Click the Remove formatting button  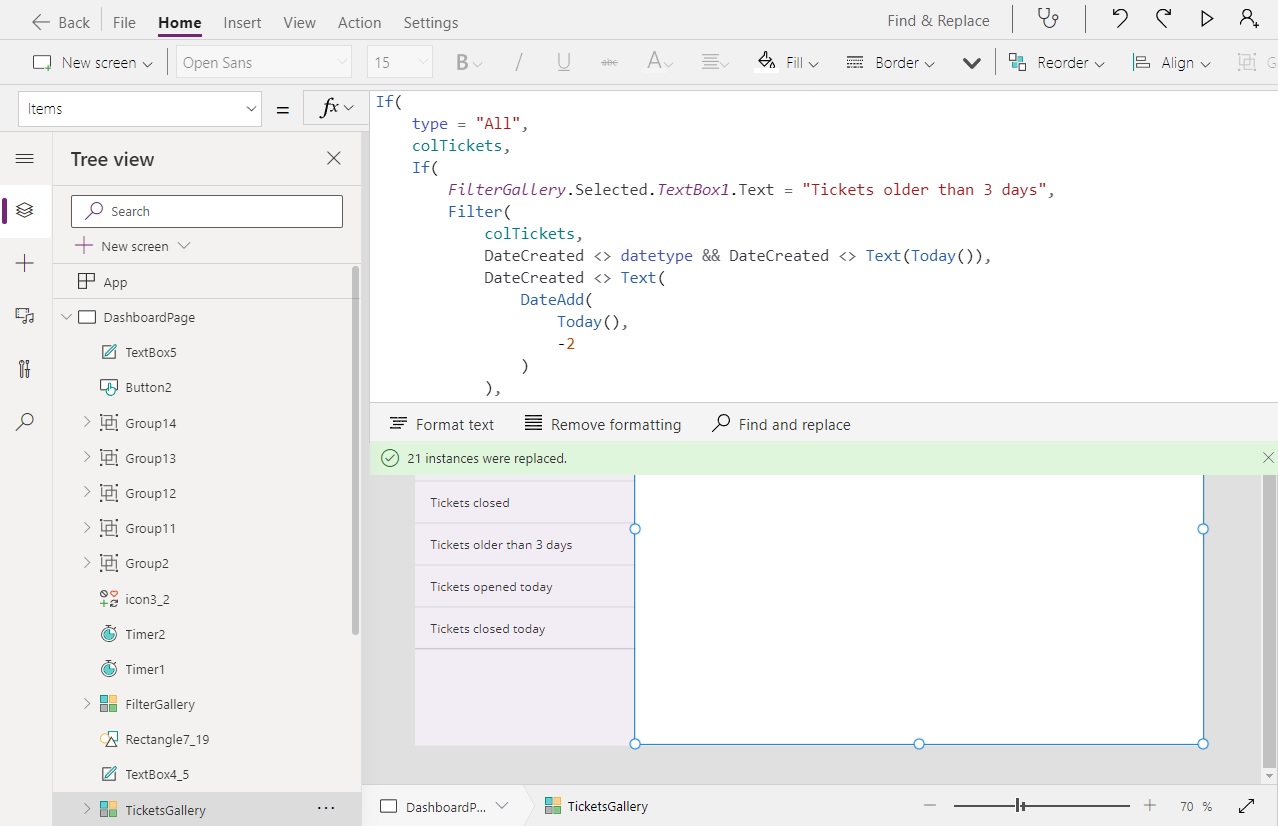pyautogui.click(x=602, y=424)
